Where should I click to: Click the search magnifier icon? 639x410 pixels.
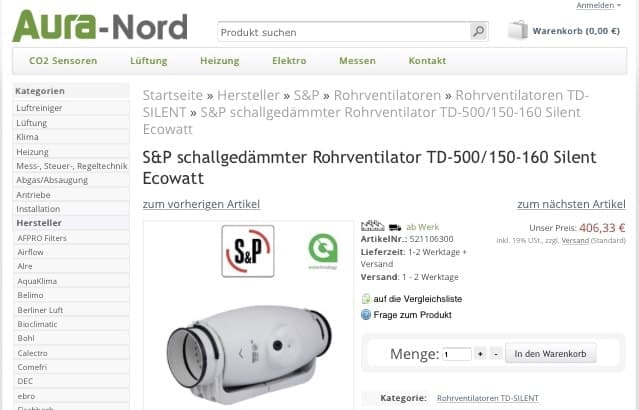coord(478,32)
